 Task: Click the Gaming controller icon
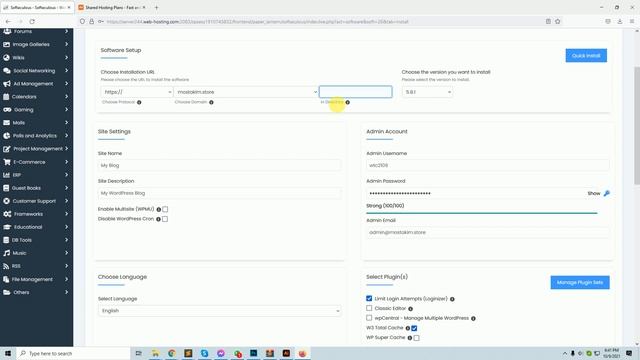7,110
